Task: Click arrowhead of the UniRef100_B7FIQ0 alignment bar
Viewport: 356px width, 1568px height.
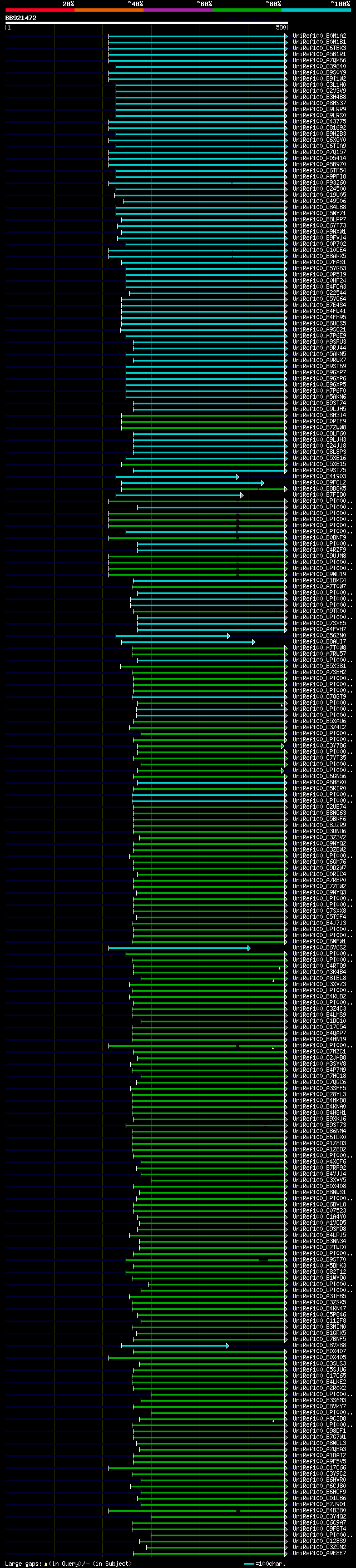Action: [x=241, y=495]
